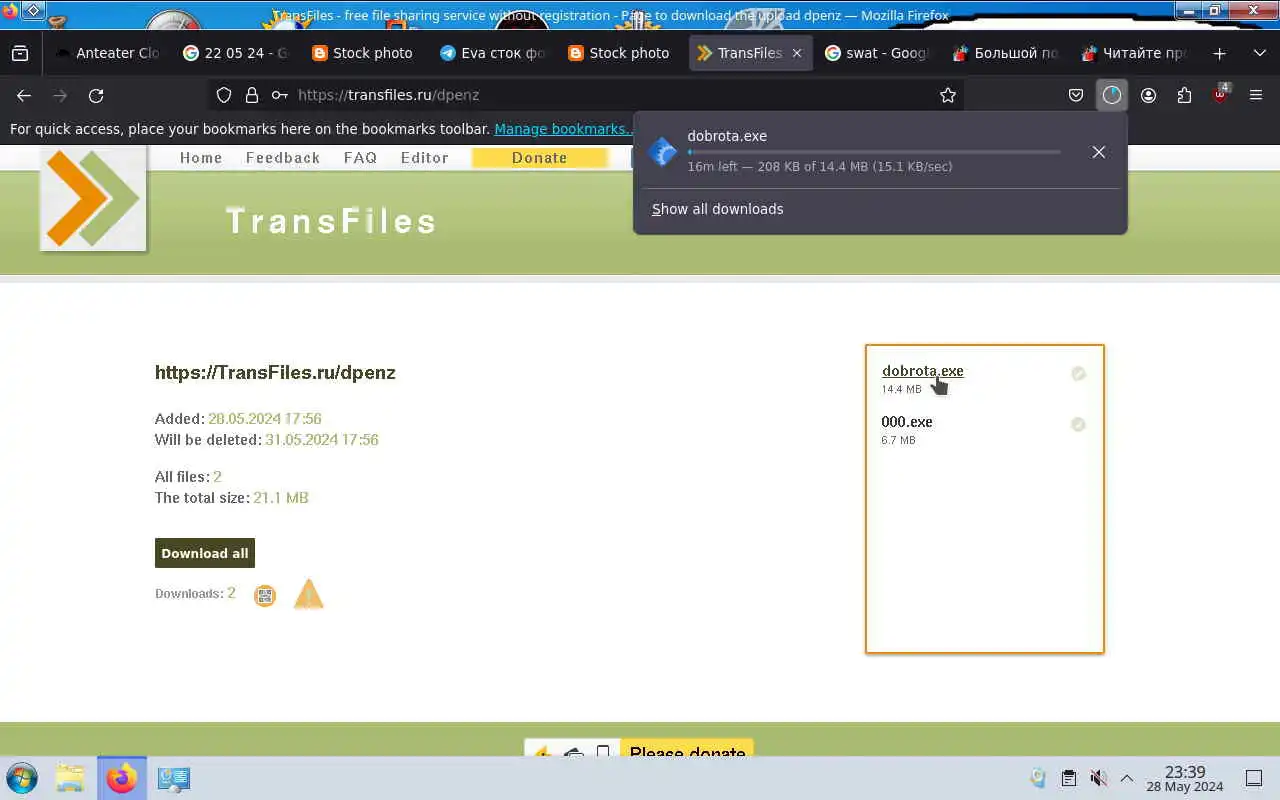Screen dimensions: 1280x800
Task: Bookmark this page with star icon
Action: pos(948,95)
